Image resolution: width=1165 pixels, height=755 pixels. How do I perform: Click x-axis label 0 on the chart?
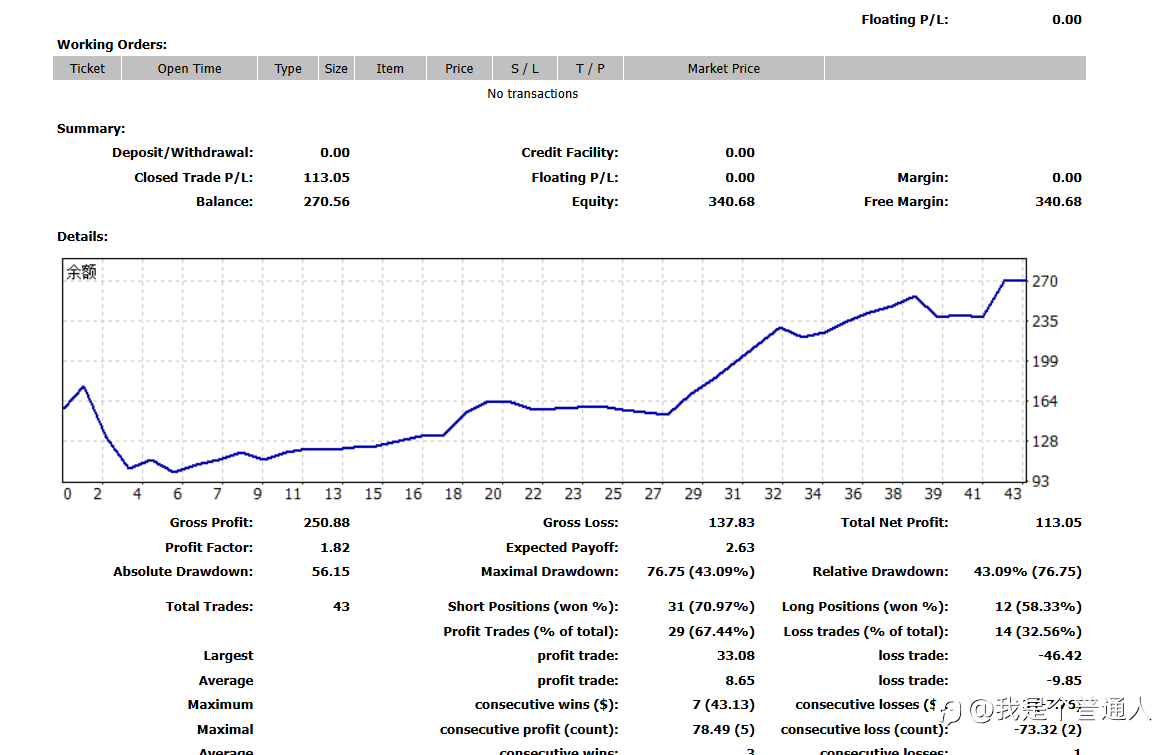click(68, 494)
